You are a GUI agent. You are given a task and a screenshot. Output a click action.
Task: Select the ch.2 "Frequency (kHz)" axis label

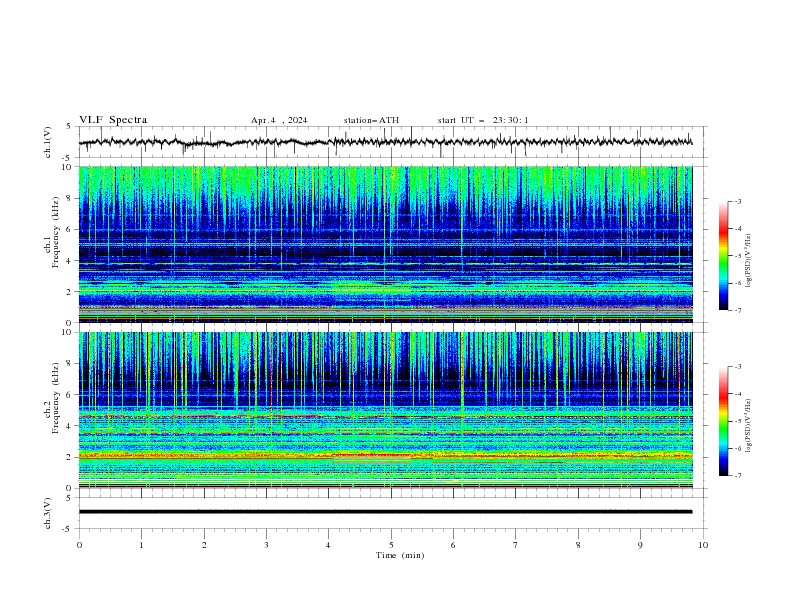coord(56,398)
